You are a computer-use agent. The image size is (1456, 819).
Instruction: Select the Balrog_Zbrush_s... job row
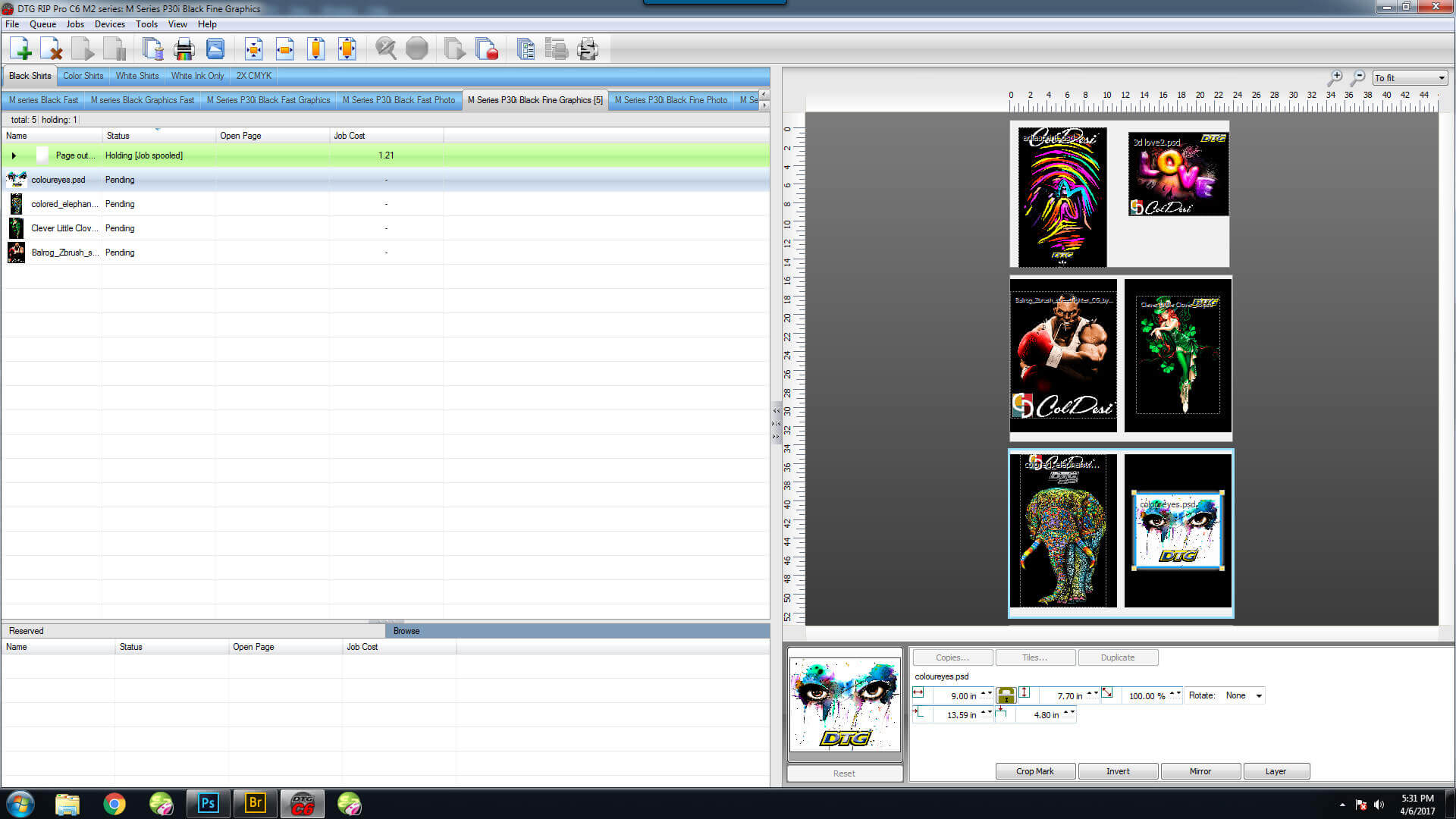click(385, 253)
